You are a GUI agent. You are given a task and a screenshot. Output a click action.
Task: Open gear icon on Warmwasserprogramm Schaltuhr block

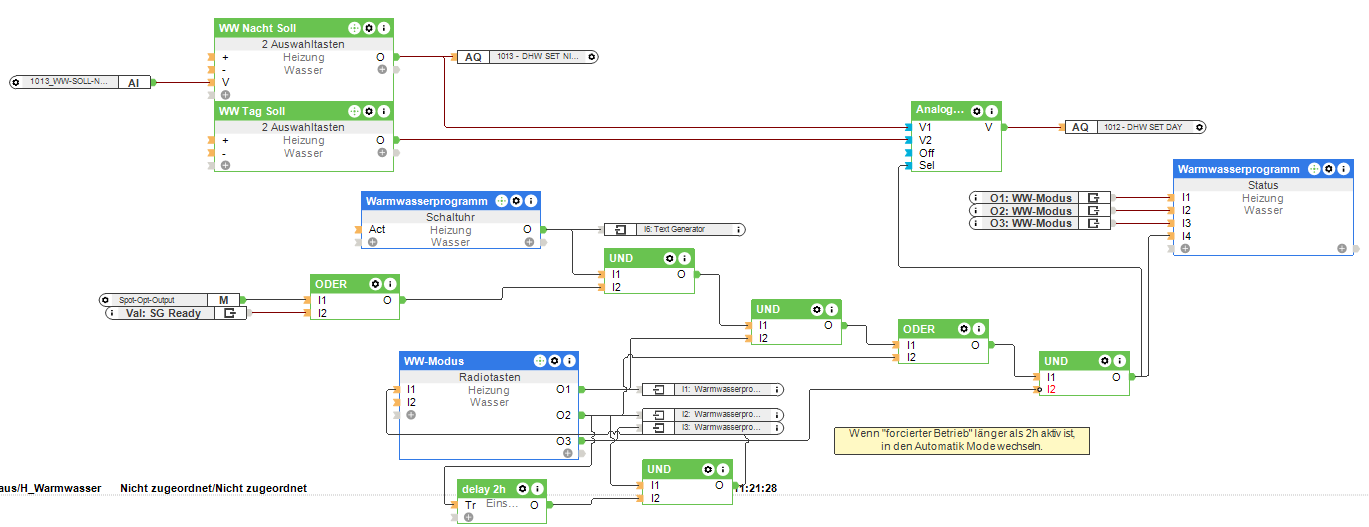(516, 201)
